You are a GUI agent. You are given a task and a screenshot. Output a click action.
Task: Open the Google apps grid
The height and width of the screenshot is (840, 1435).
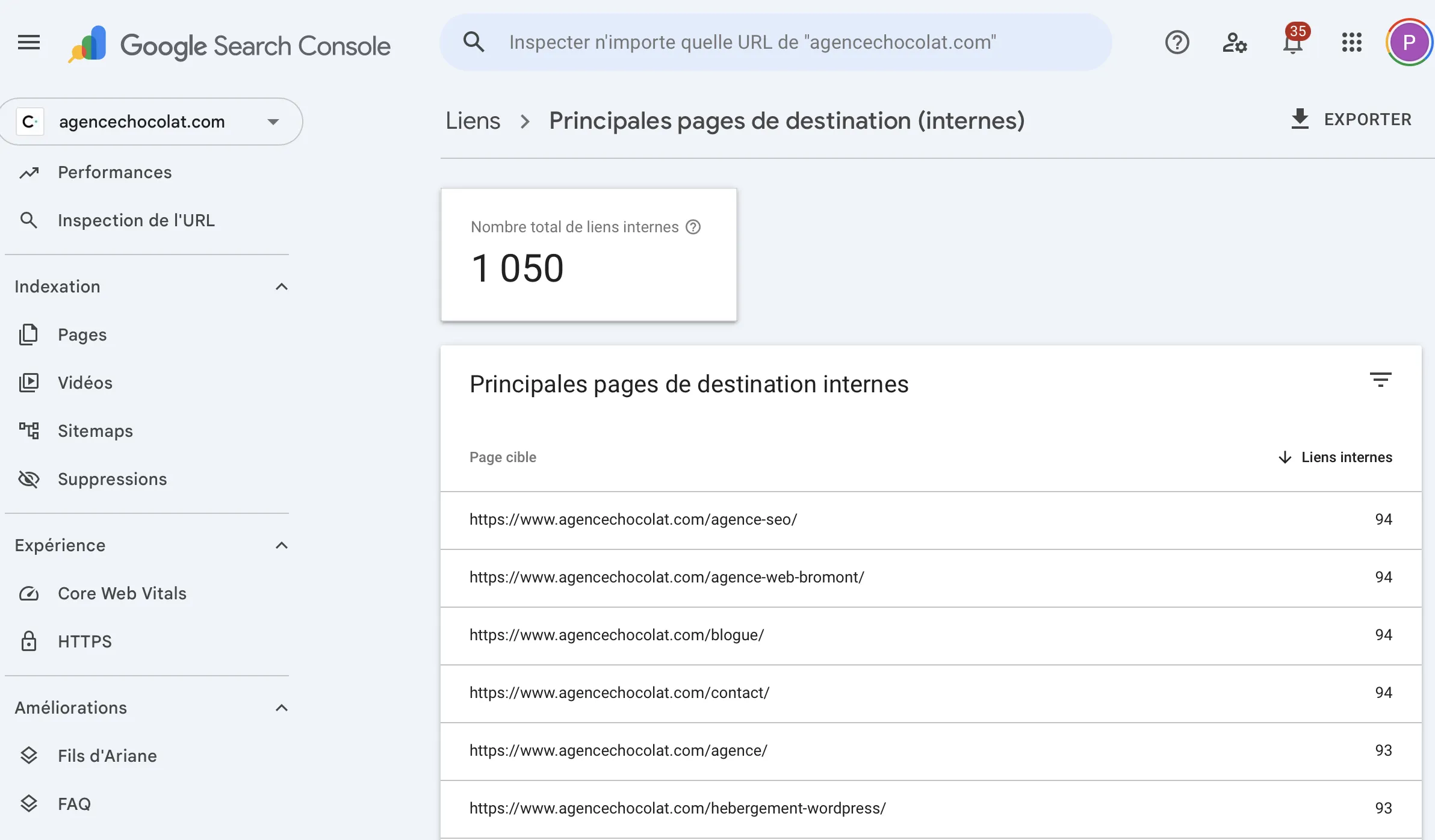tap(1351, 43)
